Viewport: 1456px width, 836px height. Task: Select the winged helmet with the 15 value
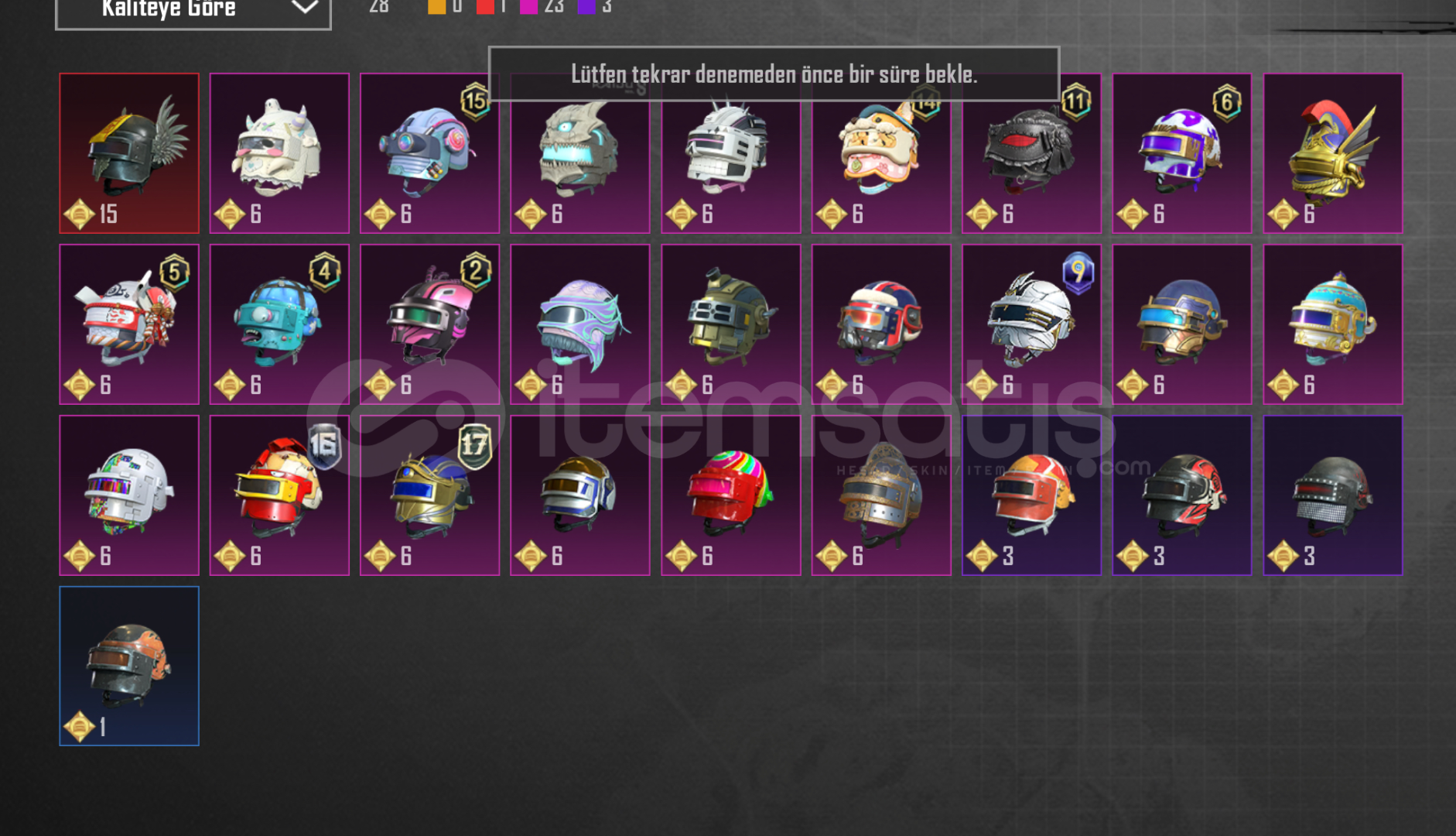(x=129, y=153)
